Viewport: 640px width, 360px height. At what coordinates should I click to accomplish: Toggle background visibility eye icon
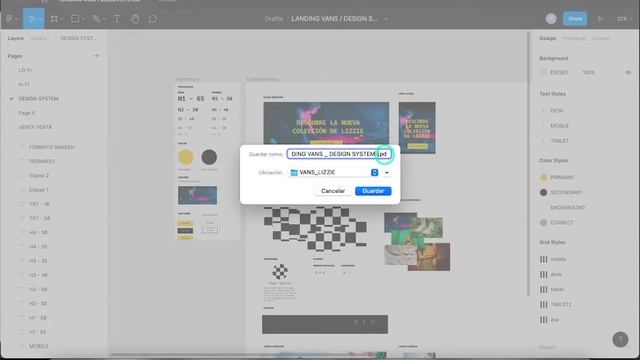click(628, 72)
